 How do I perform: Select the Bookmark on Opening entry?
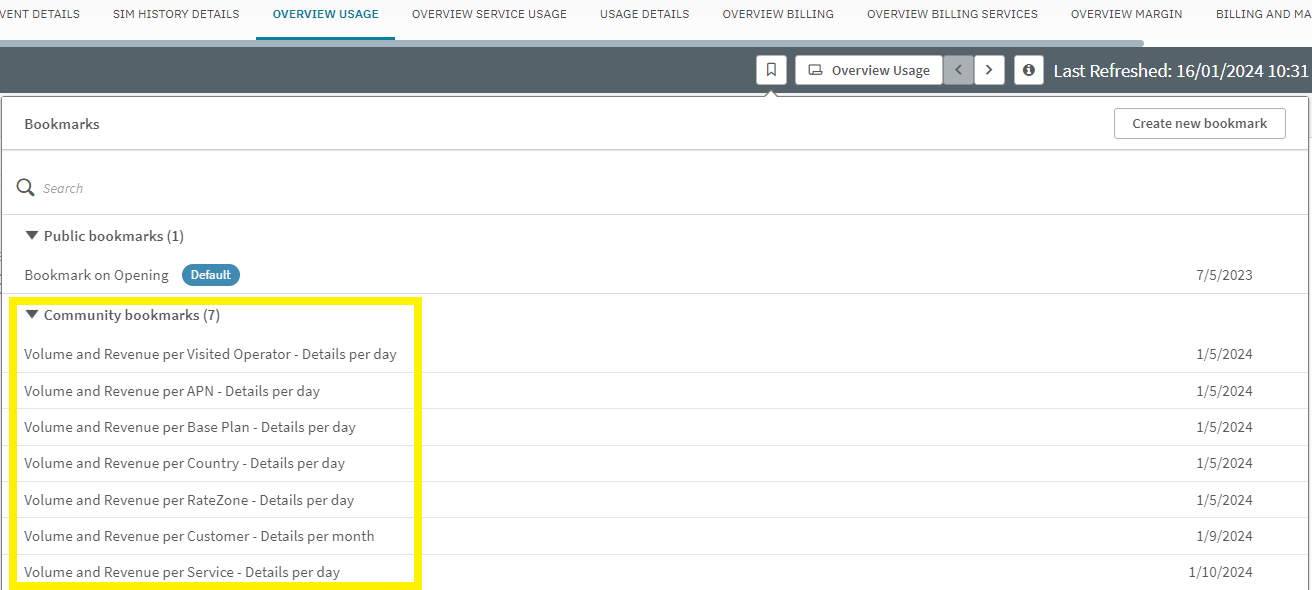pyautogui.click(x=96, y=275)
